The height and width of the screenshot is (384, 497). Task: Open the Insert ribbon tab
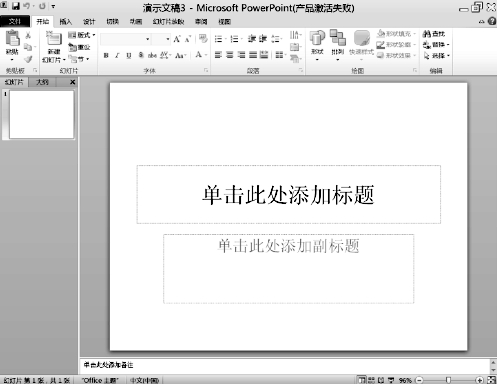point(66,22)
